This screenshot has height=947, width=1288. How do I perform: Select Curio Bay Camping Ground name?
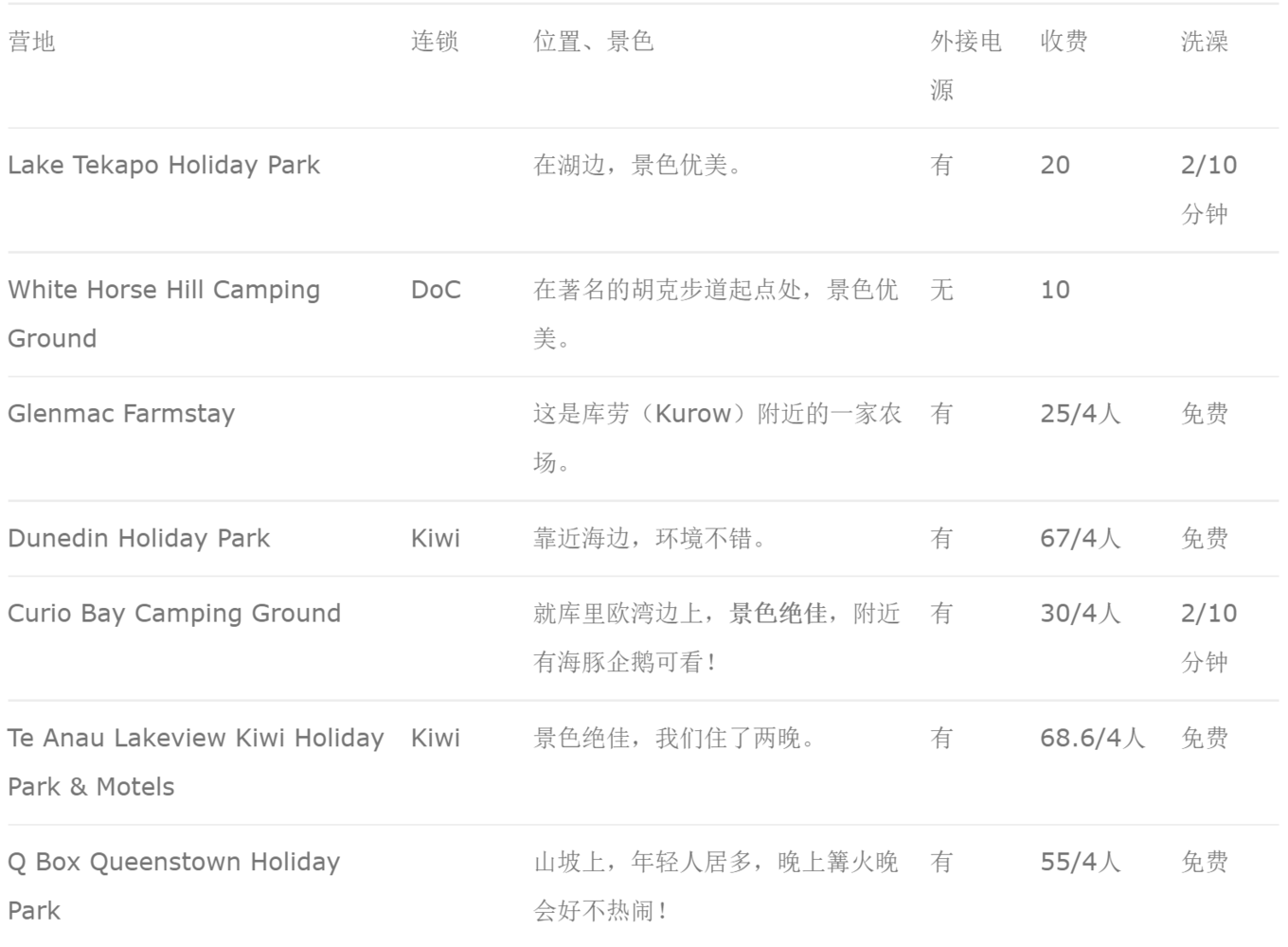[174, 614]
